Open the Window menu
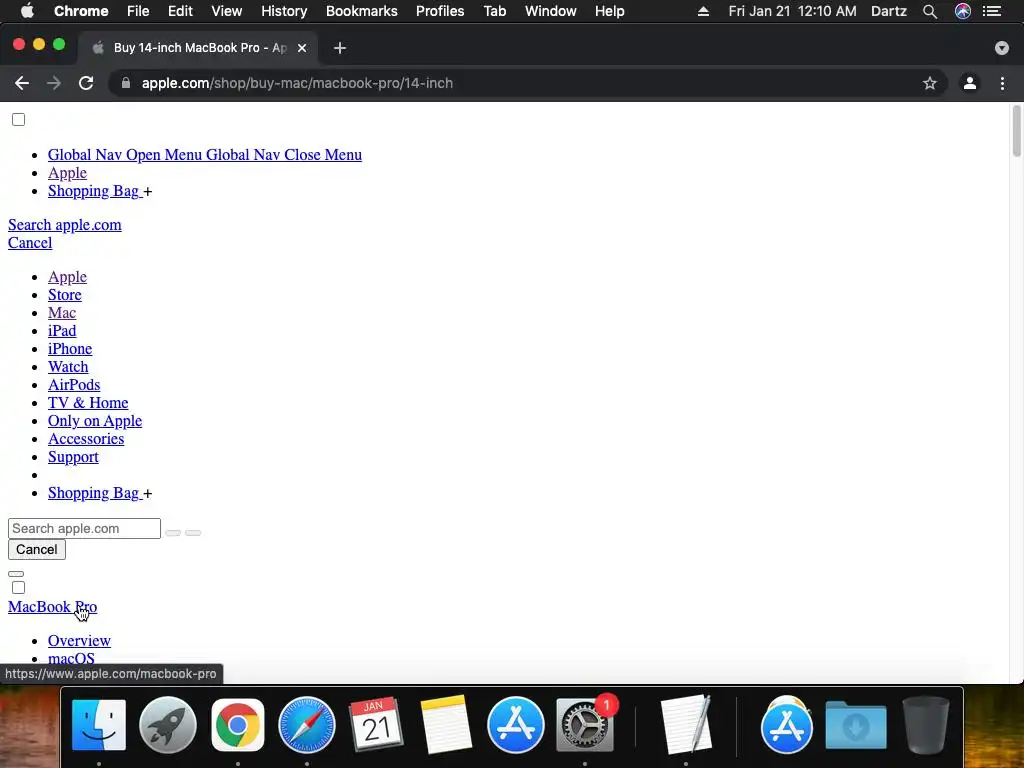The width and height of the screenshot is (1024, 768). [x=551, y=11]
